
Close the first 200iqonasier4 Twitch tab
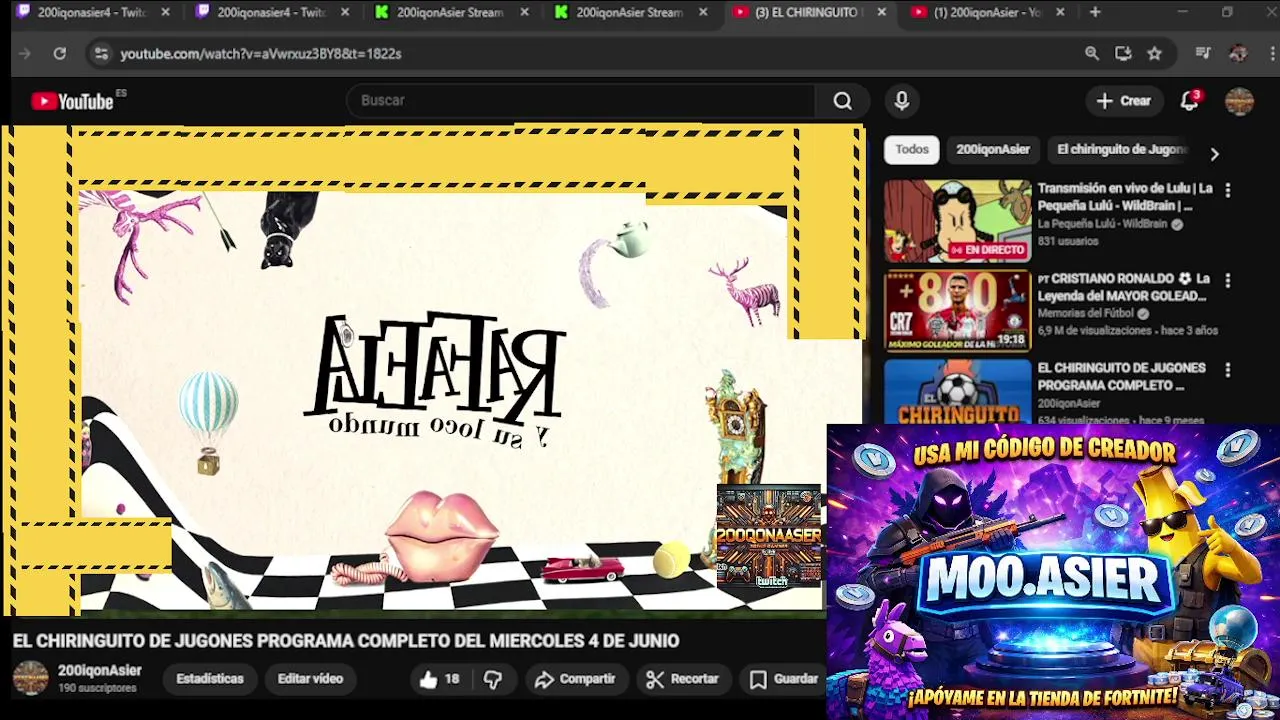[165, 12]
